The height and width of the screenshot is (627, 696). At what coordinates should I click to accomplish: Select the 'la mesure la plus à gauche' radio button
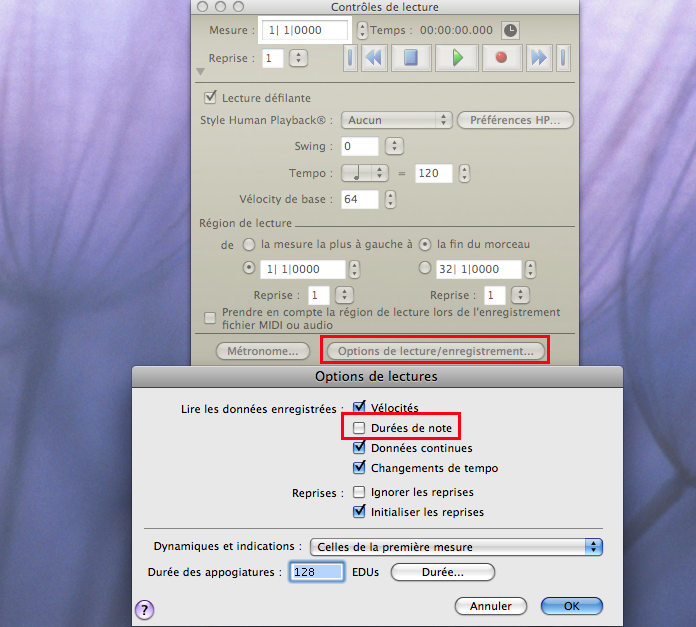tap(251, 244)
